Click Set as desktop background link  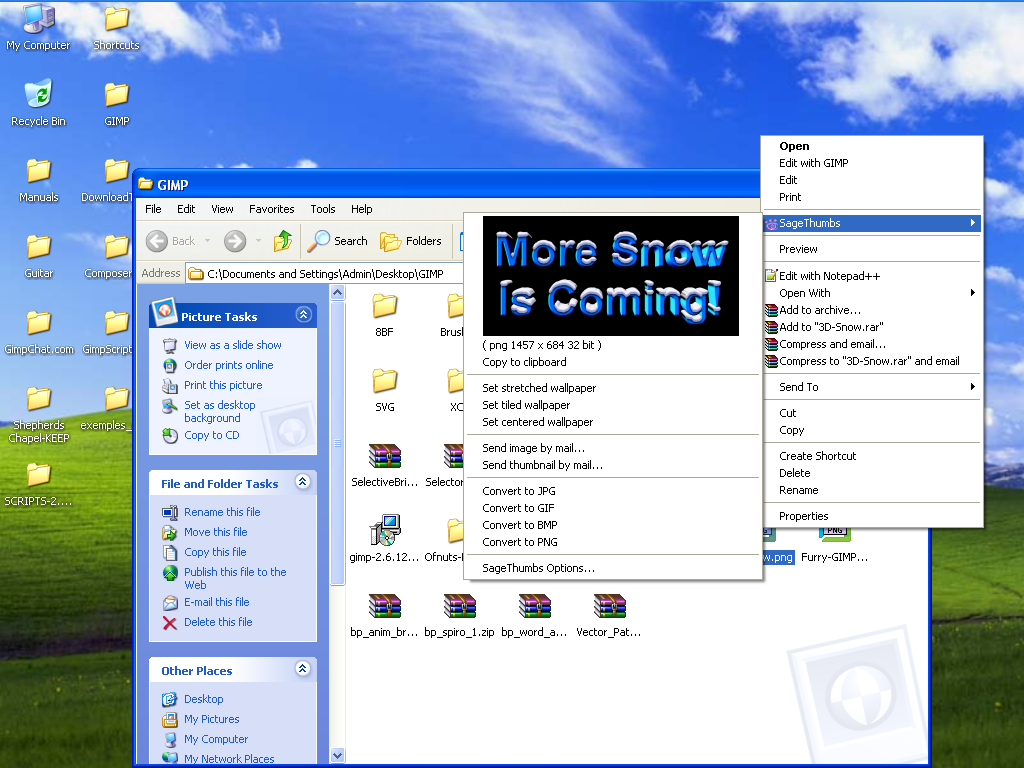(219, 411)
